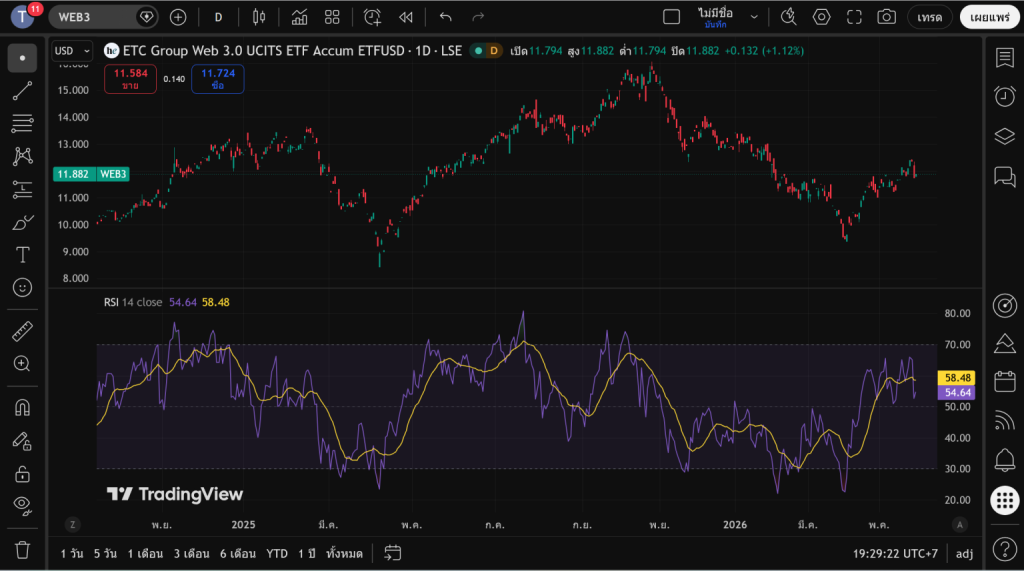The image size is (1024, 571).
Task: Open the news feed broadcast icon
Action: [1004, 420]
